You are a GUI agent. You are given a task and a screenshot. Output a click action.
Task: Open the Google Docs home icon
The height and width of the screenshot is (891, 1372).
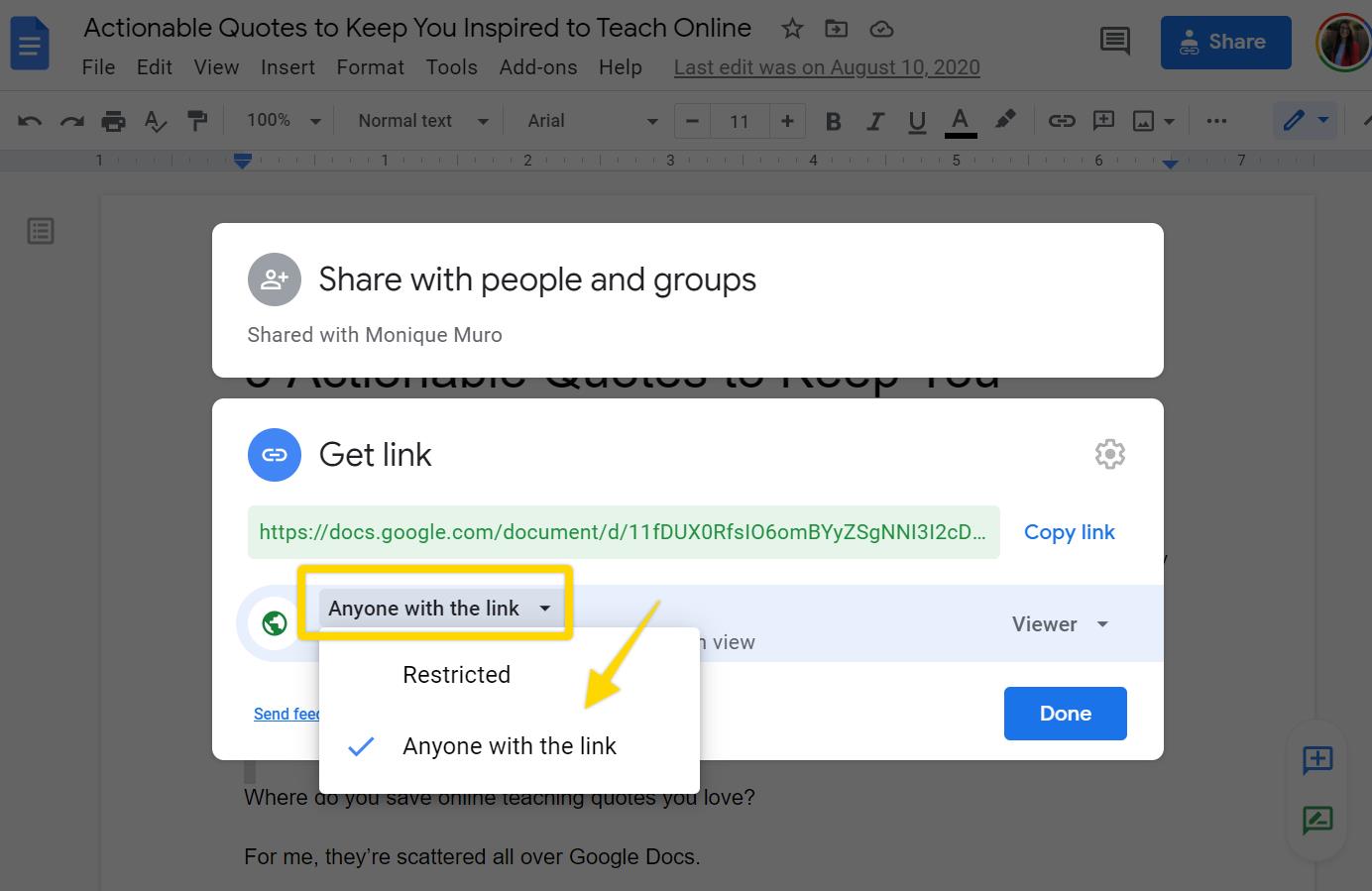(x=30, y=43)
